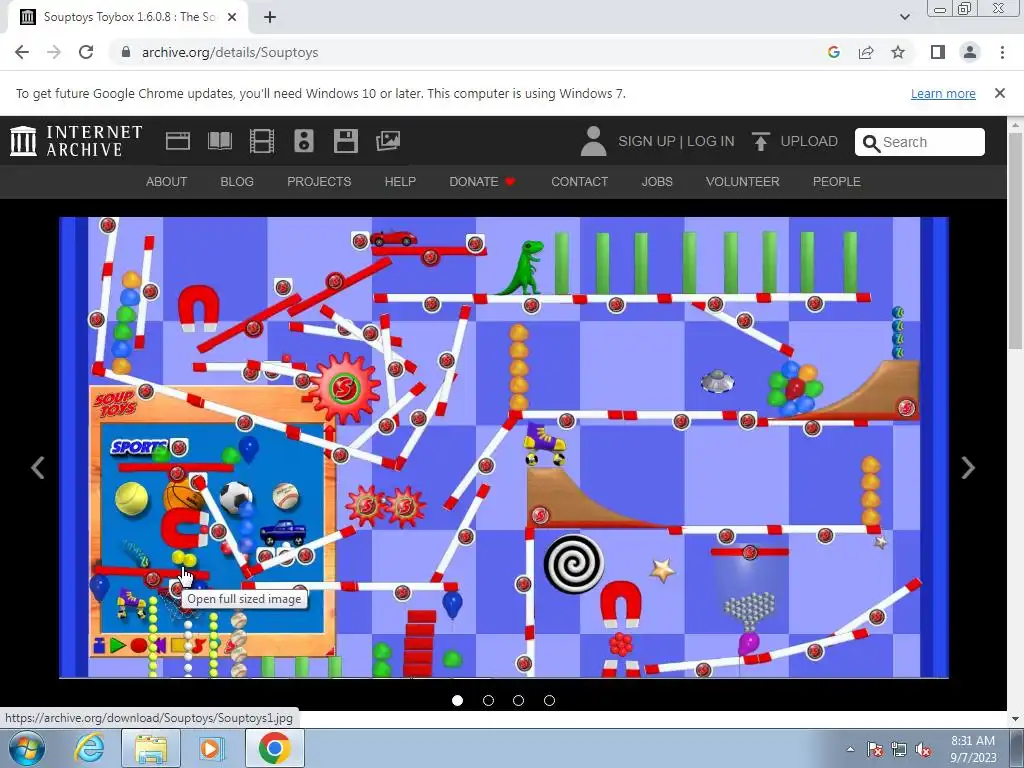Open the JOBS menu item
Viewport: 1024px width, 768px height.
(x=657, y=182)
